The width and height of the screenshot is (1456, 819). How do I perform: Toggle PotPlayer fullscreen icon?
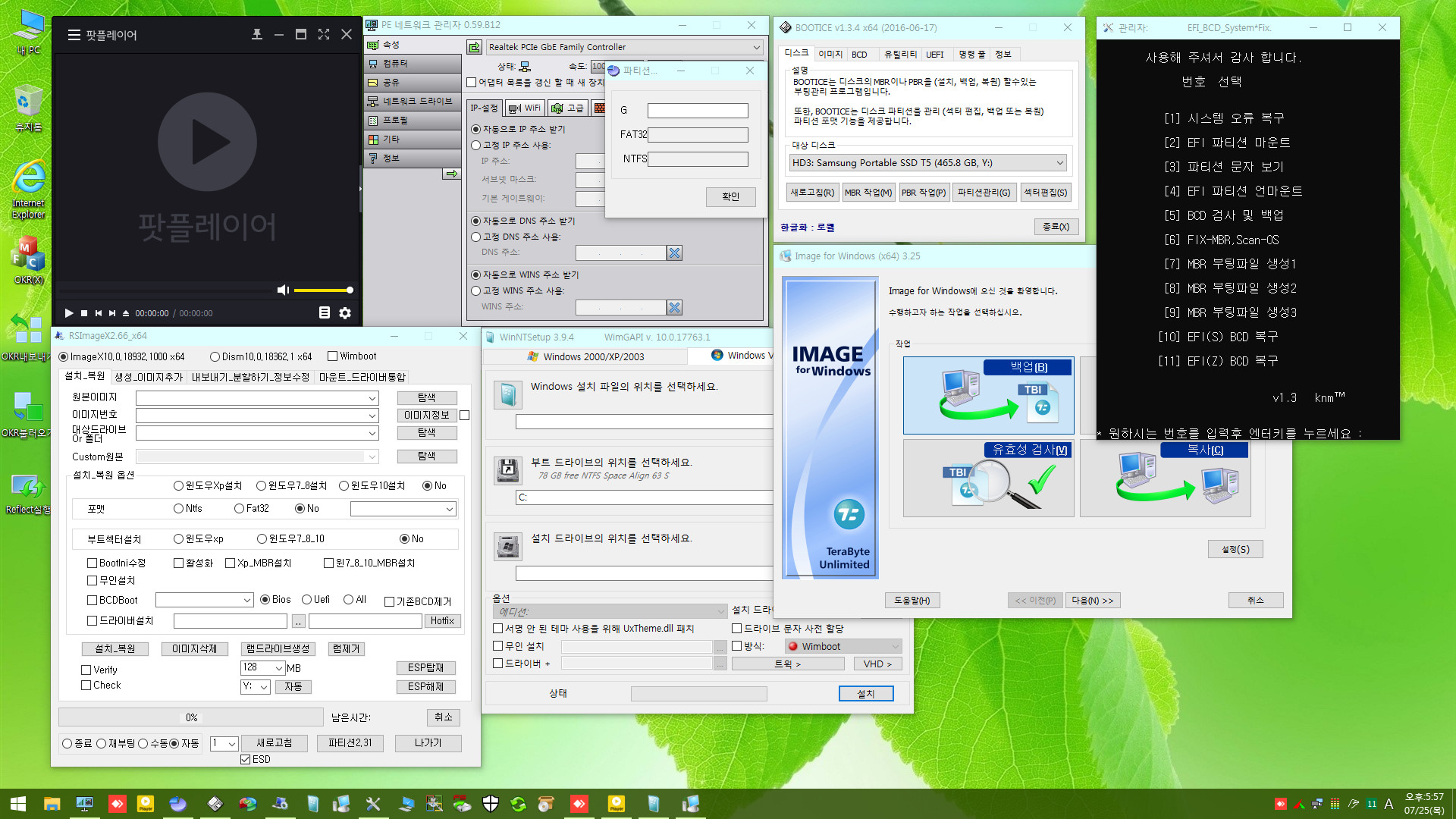(x=324, y=34)
